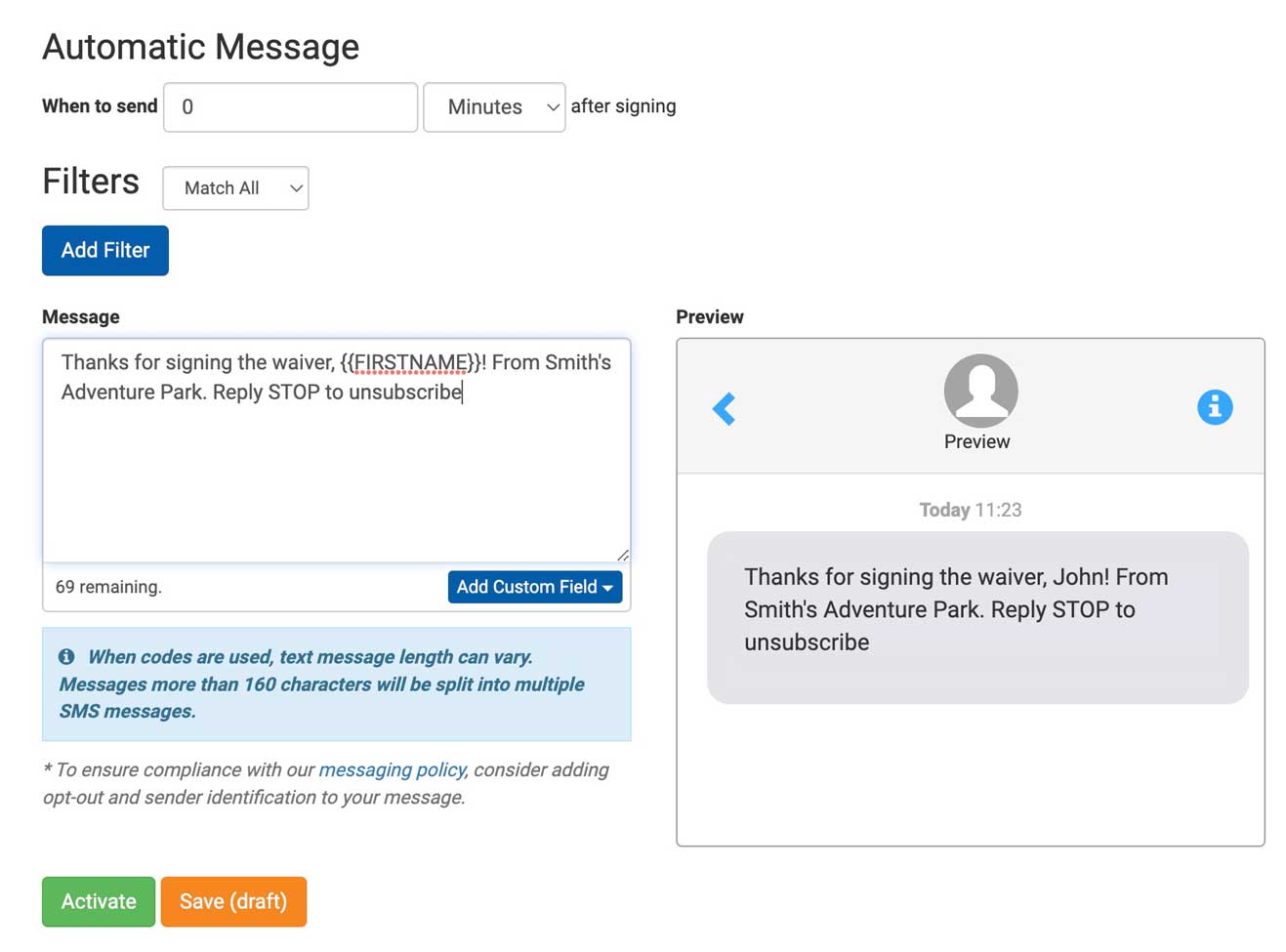This screenshot has width=1286, height=952.
Task: Open the info icon beside the preview avatar
Action: click(x=1215, y=407)
